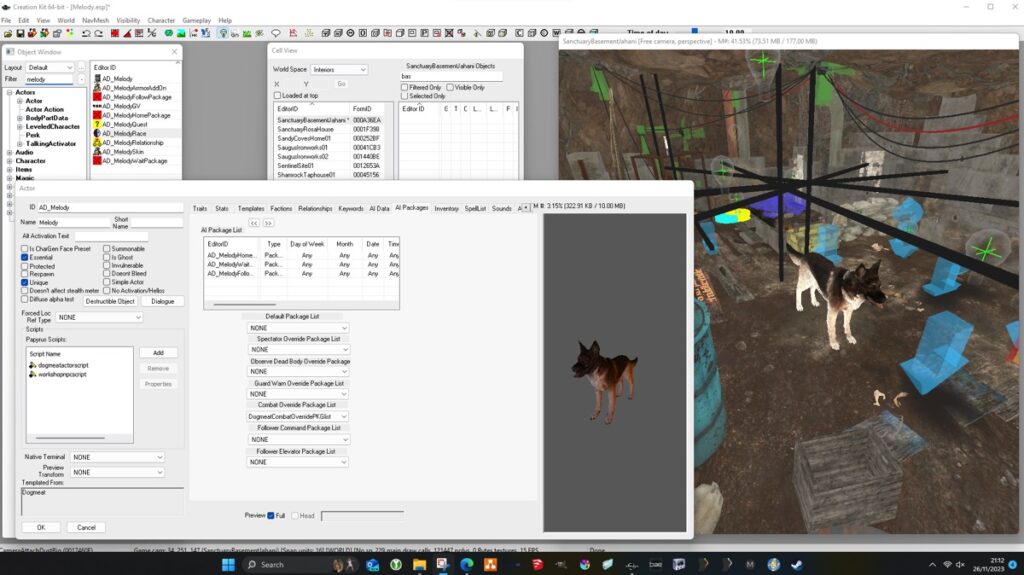This screenshot has height=575, width=1024.
Task: Switch to the Keywords tab
Action: point(351,208)
